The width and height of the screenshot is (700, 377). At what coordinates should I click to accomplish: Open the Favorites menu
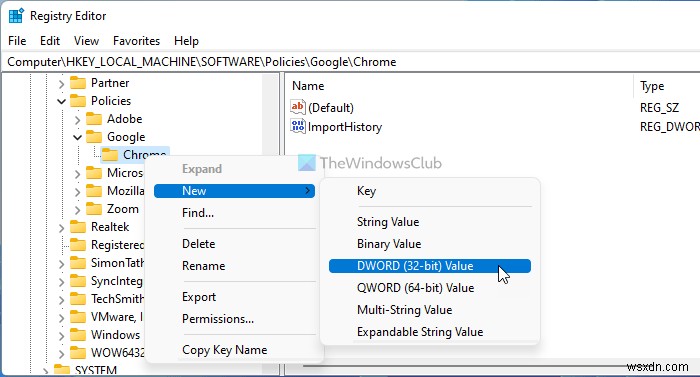point(136,41)
